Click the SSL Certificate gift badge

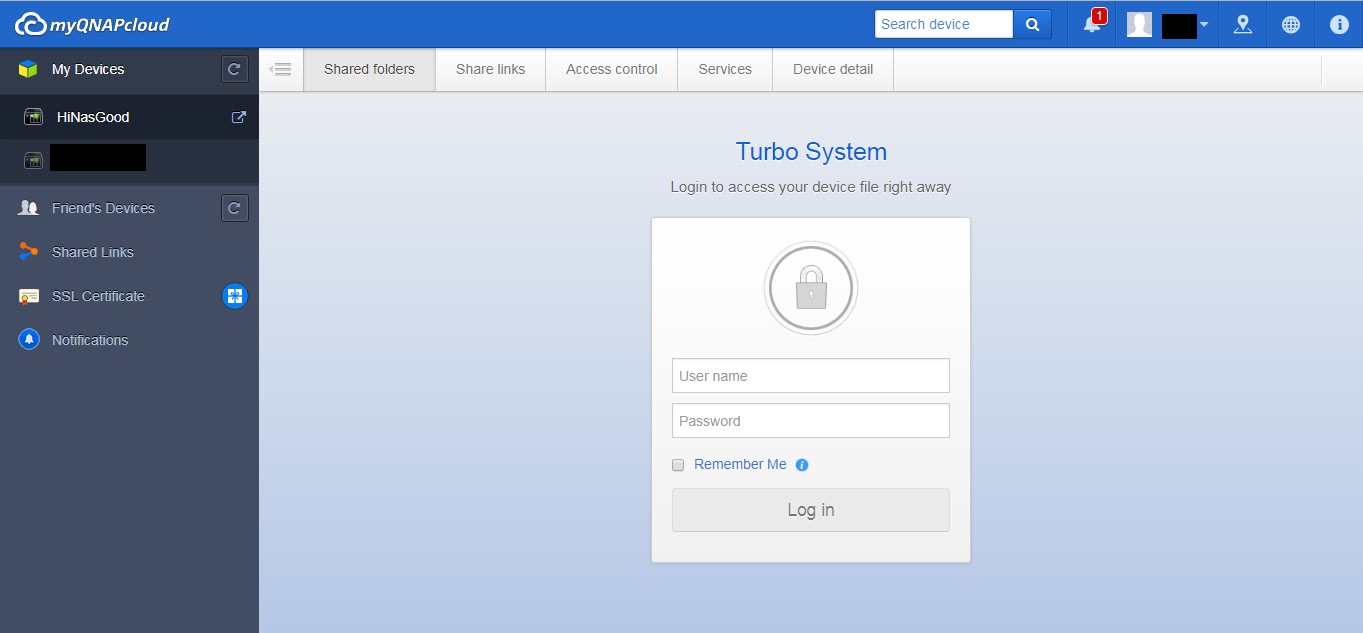point(235,296)
